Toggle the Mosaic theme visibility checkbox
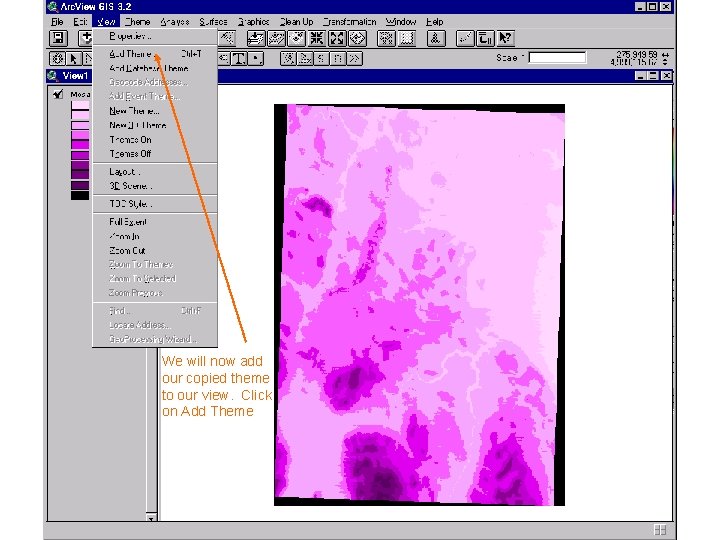 [58, 94]
